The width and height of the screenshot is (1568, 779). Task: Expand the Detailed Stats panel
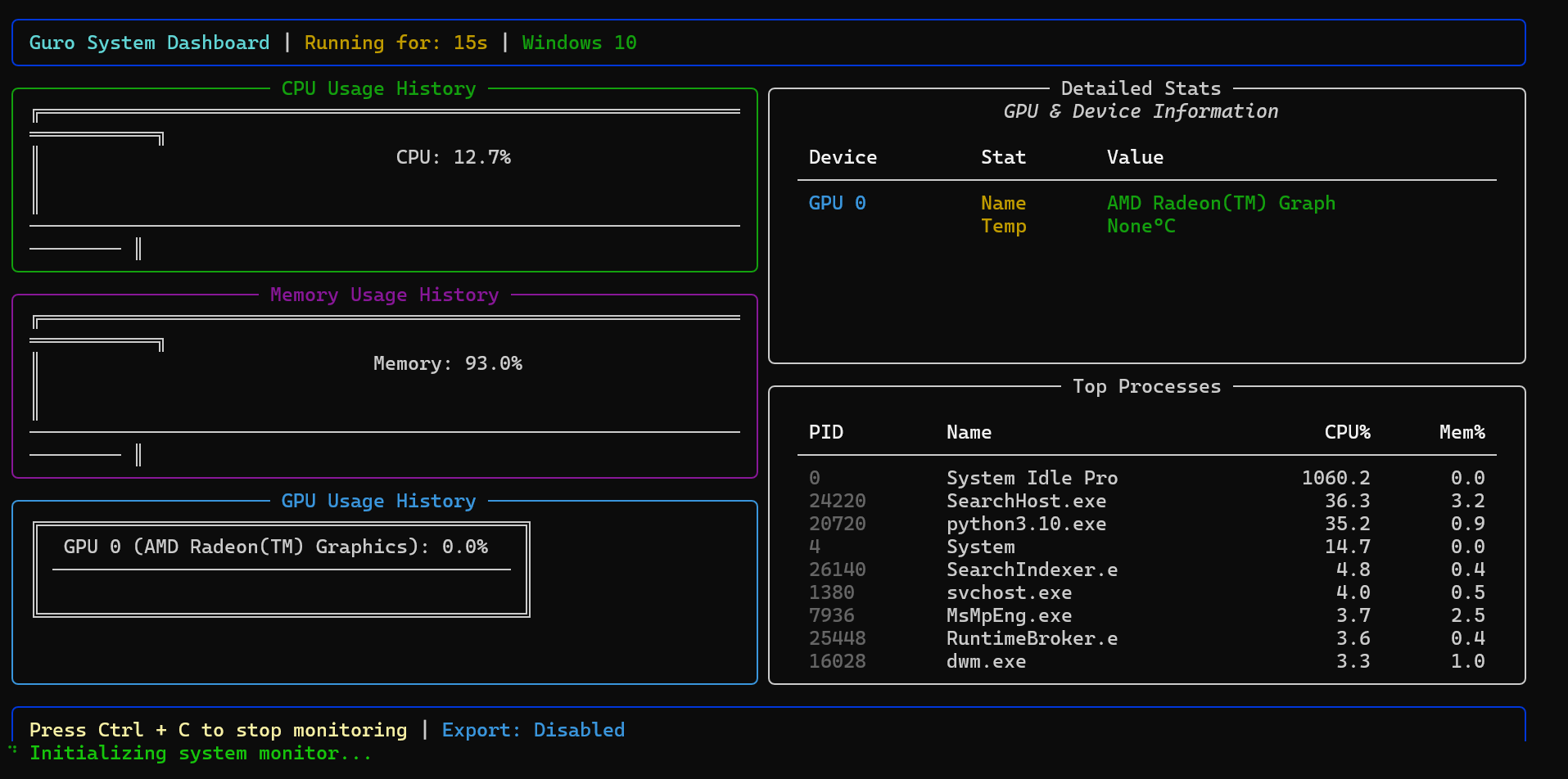click(x=1141, y=88)
